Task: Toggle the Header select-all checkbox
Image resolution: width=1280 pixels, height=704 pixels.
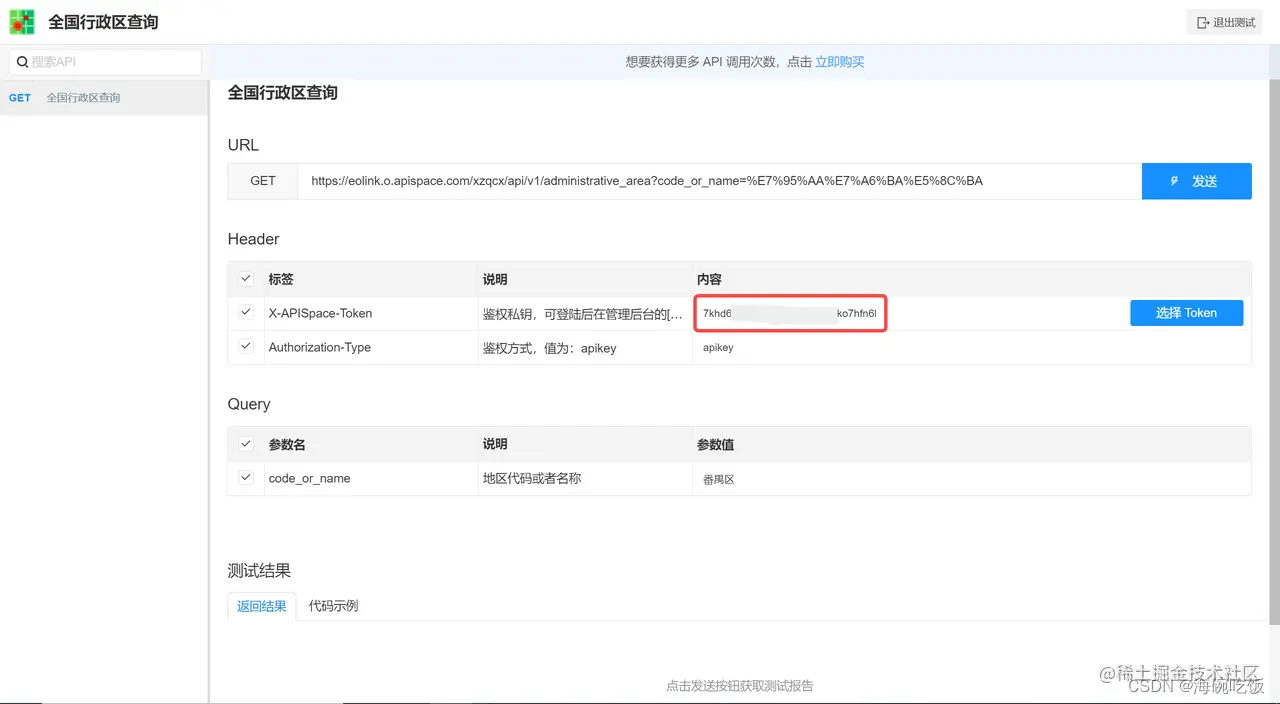Action: [246, 278]
